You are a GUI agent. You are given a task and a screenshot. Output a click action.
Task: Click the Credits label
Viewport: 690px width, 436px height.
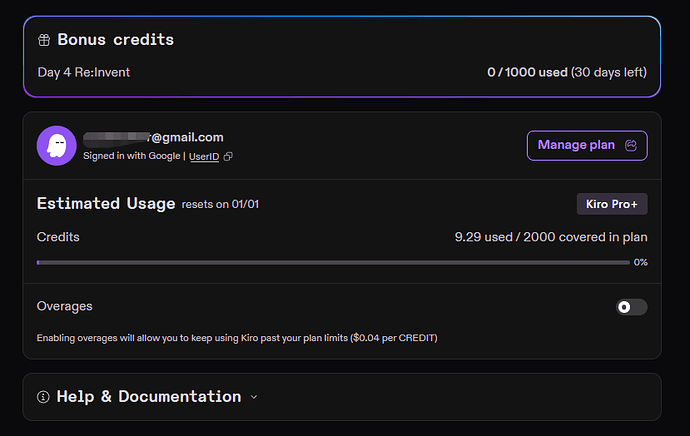(58, 237)
